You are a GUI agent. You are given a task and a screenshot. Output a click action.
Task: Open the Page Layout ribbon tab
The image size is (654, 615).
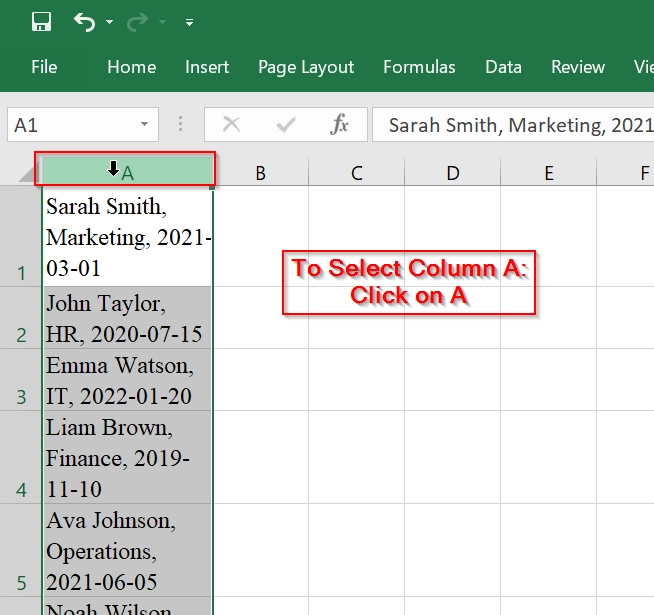[306, 67]
